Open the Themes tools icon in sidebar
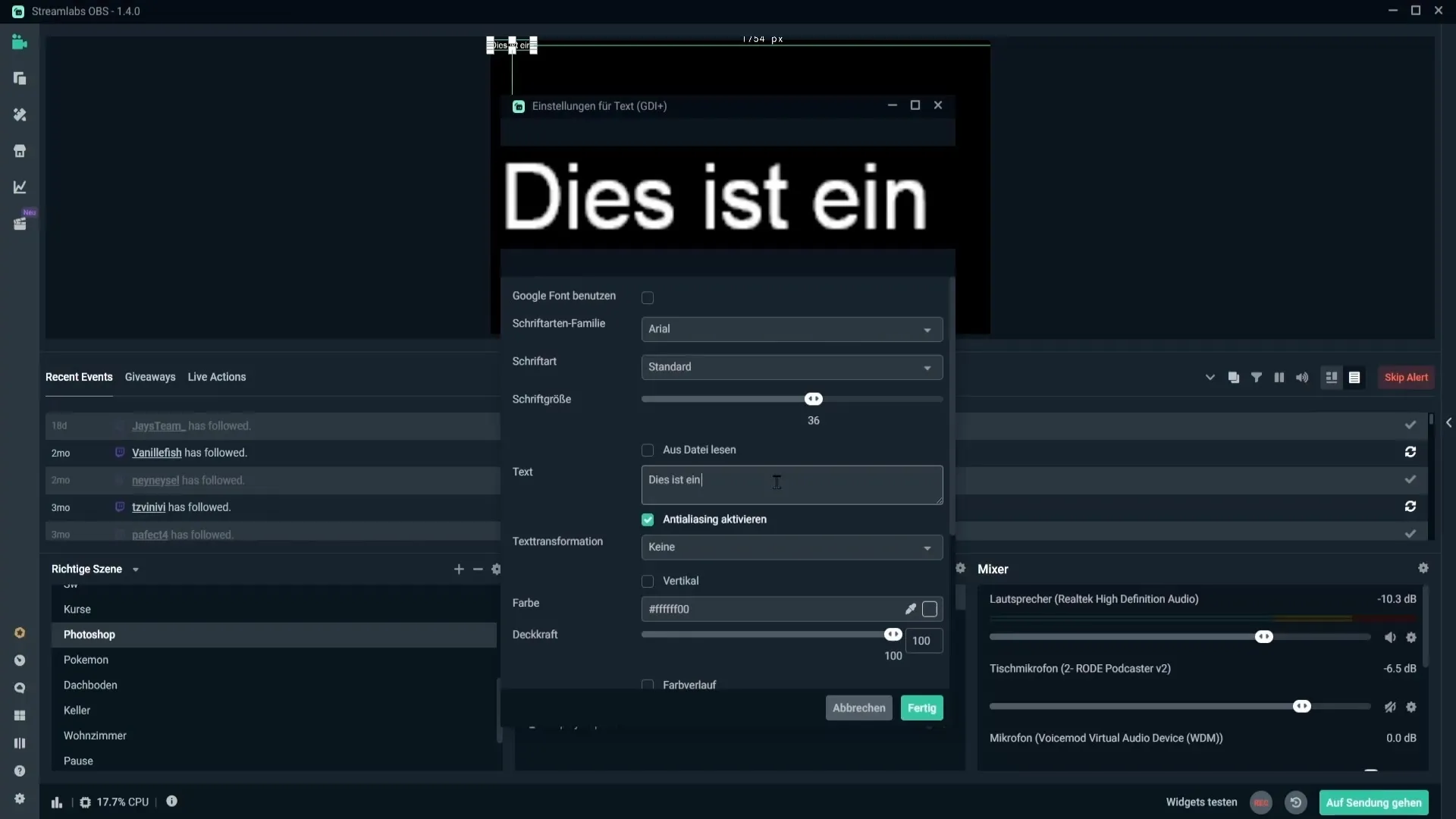Image resolution: width=1456 pixels, height=819 pixels. tap(20, 115)
